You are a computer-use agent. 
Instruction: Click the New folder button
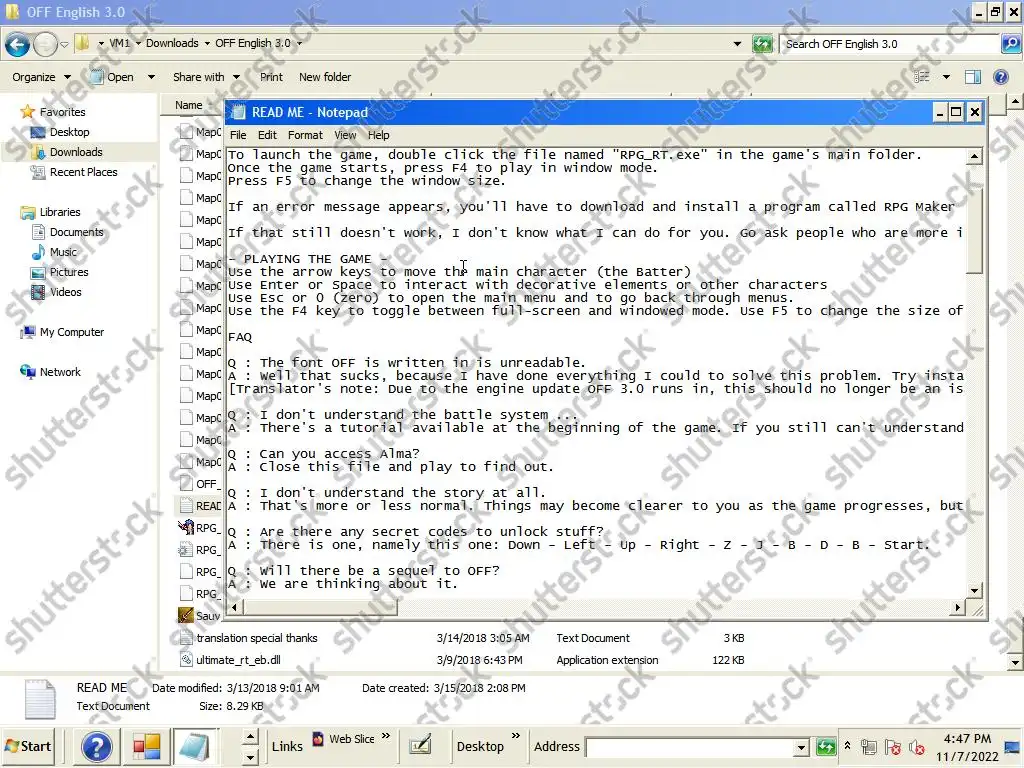(325, 77)
